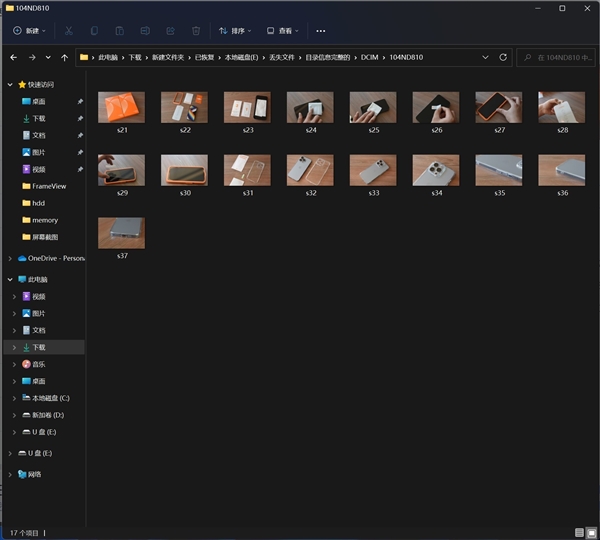Image resolution: width=600 pixels, height=540 pixels.
Task: Click the Delete trash icon in toolbar
Action: [196, 31]
